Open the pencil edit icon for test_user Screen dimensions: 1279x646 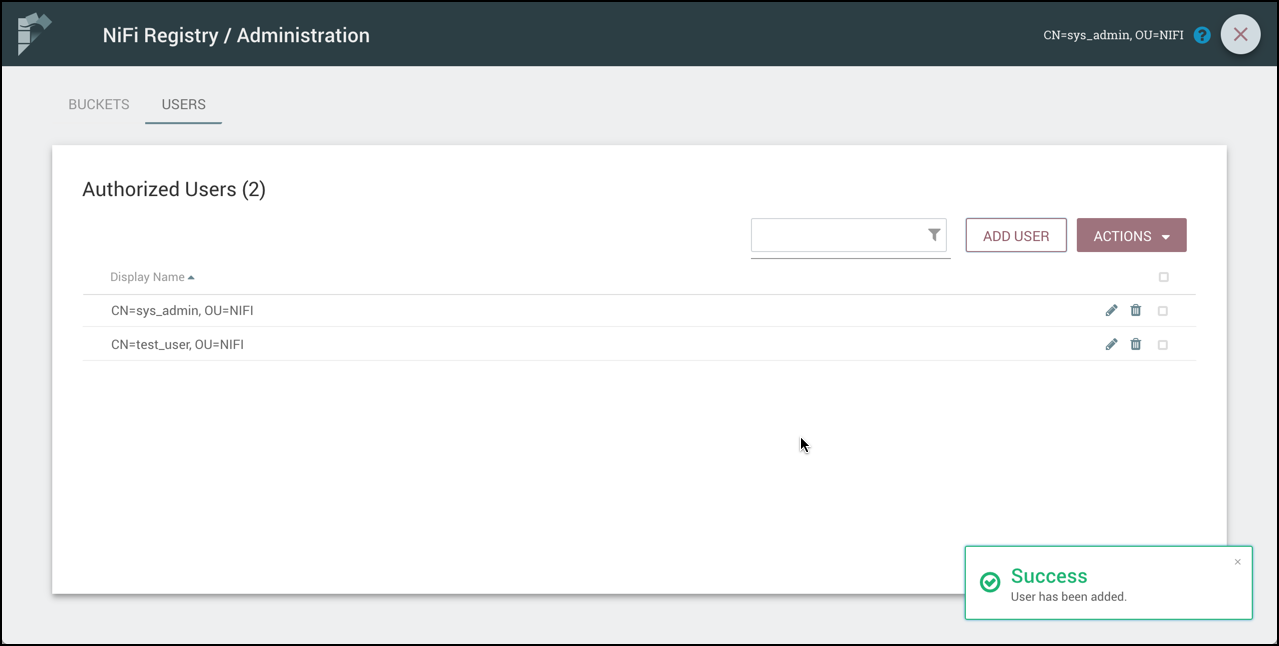pyautogui.click(x=1111, y=344)
